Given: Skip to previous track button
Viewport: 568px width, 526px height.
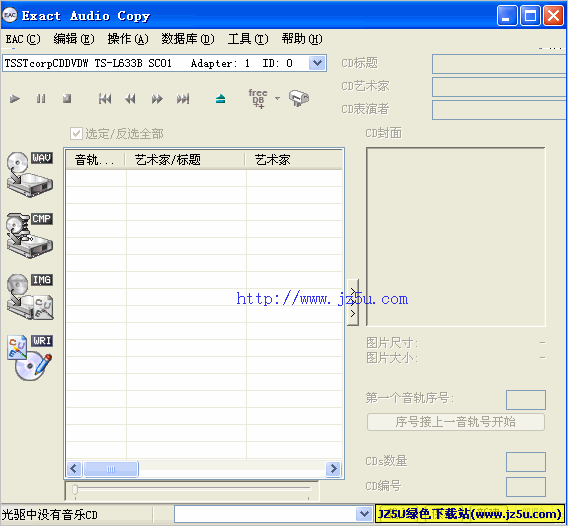Looking at the screenshot, I should pyautogui.click(x=105, y=99).
